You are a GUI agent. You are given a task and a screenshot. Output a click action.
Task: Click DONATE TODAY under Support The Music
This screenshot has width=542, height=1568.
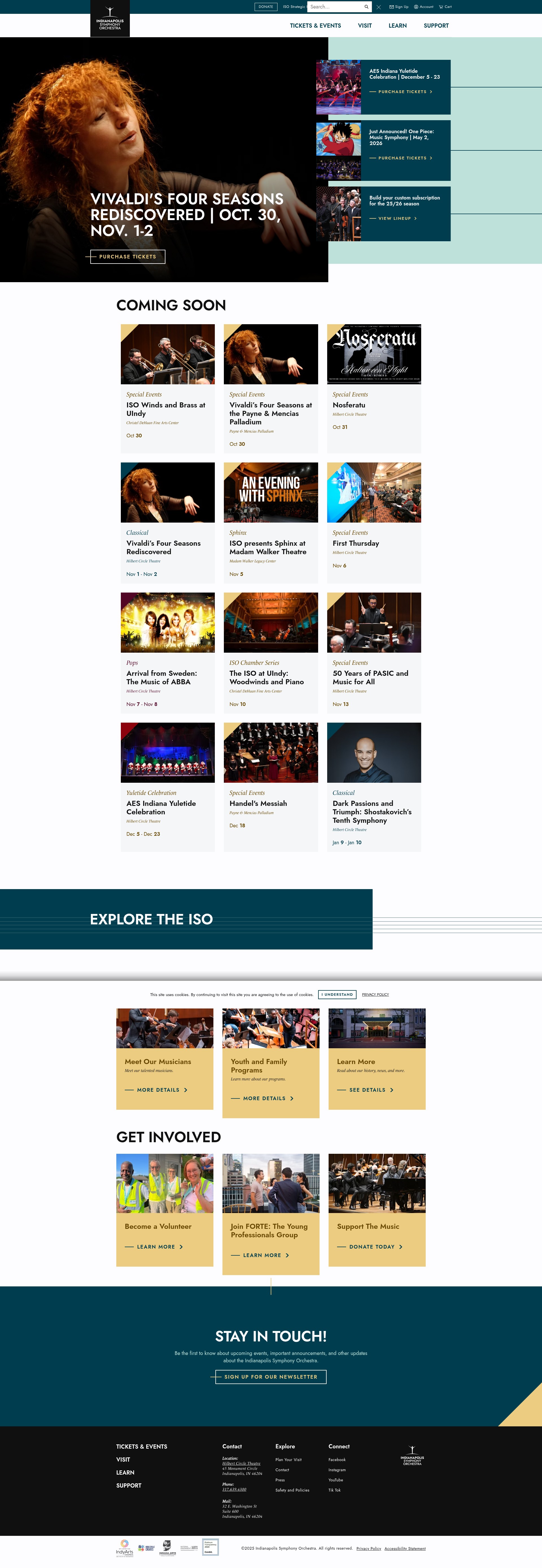click(370, 1247)
